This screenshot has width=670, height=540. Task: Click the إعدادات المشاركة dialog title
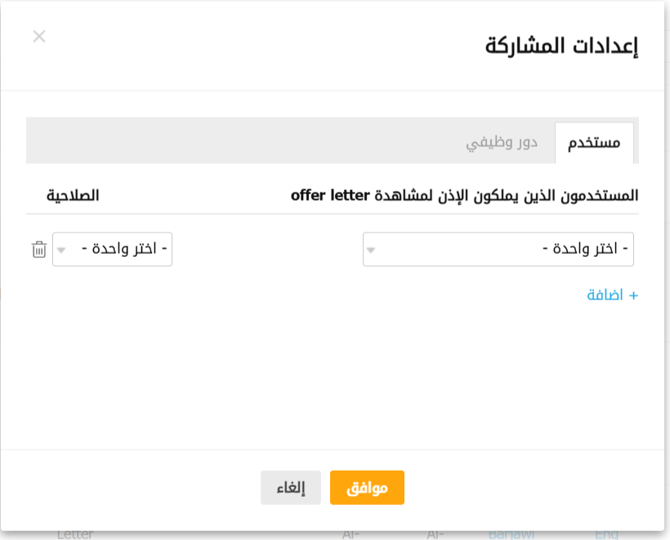click(561, 46)
